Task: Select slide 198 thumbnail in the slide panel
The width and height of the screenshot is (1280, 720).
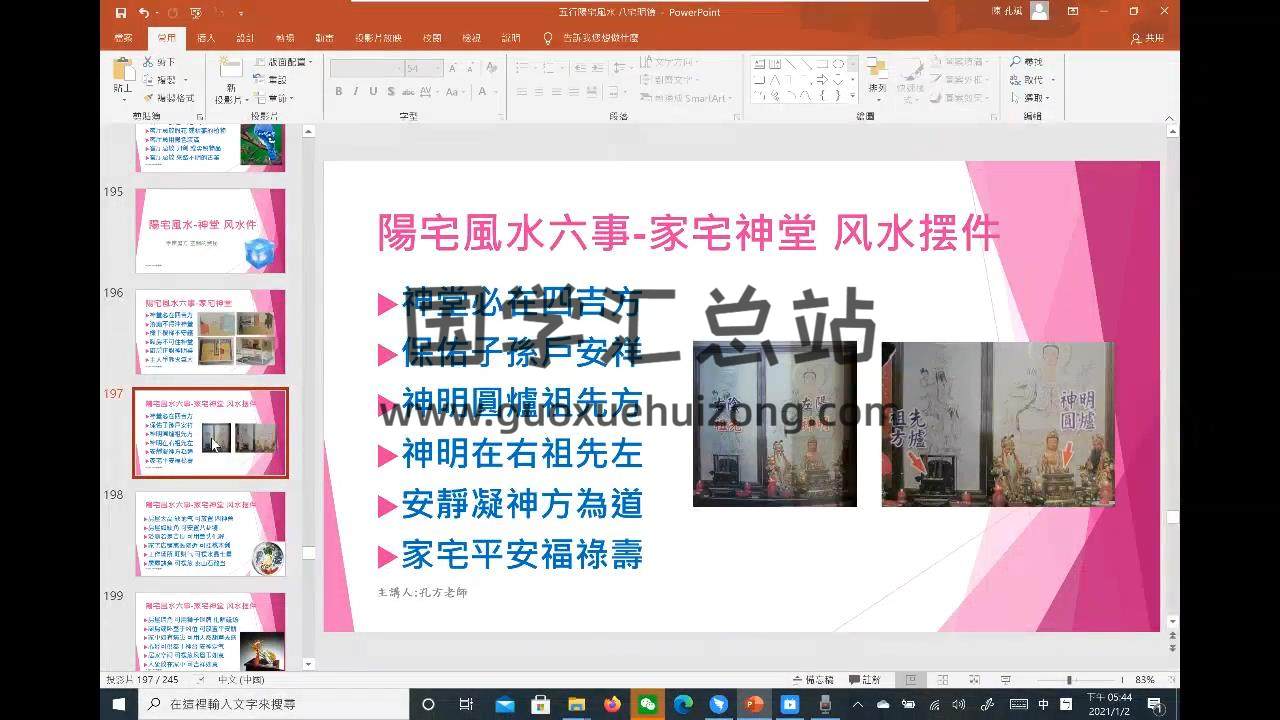Action: click(x=211, y=534)
